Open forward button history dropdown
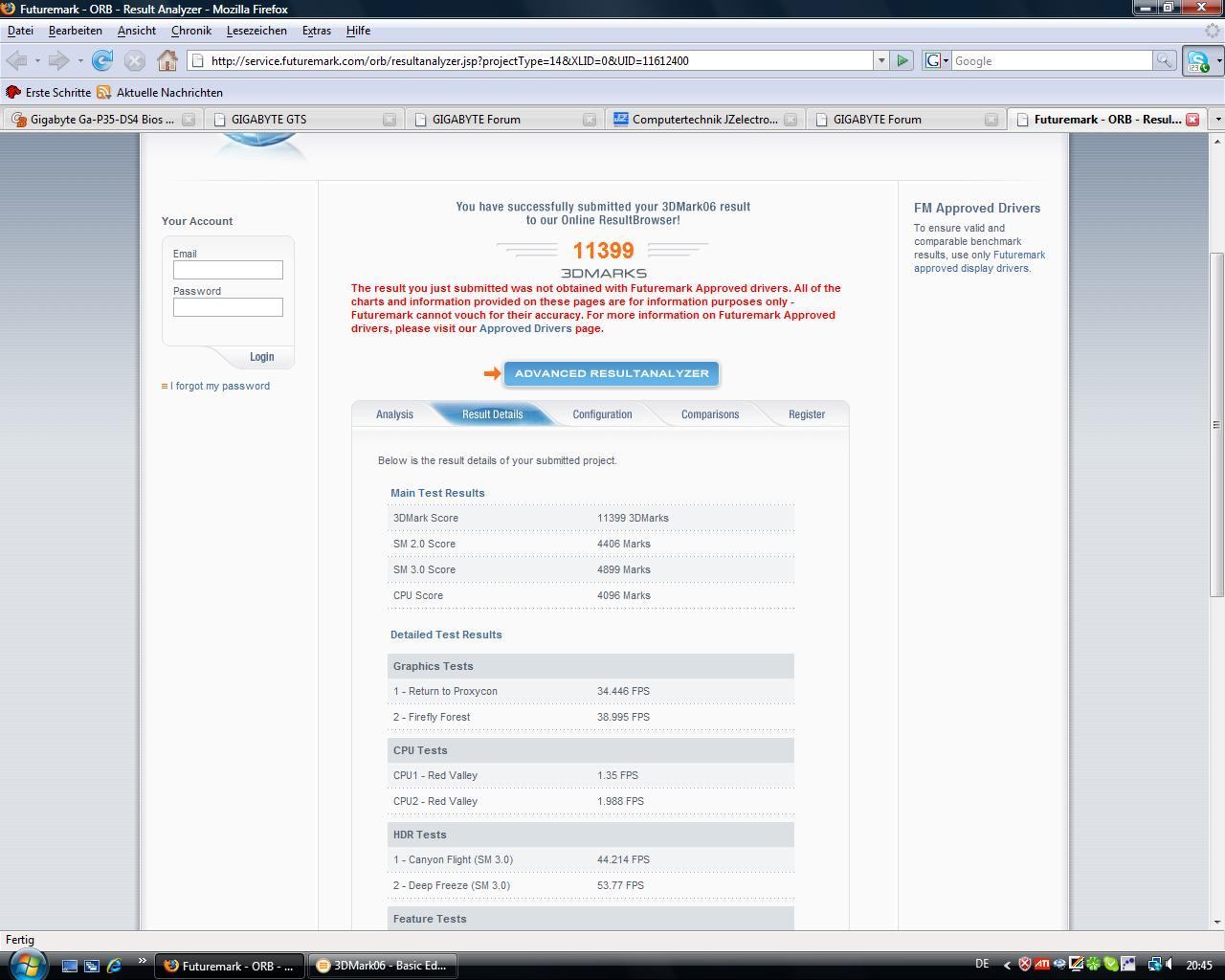Viewport: 1225px width, 980px height. [80, 60]
